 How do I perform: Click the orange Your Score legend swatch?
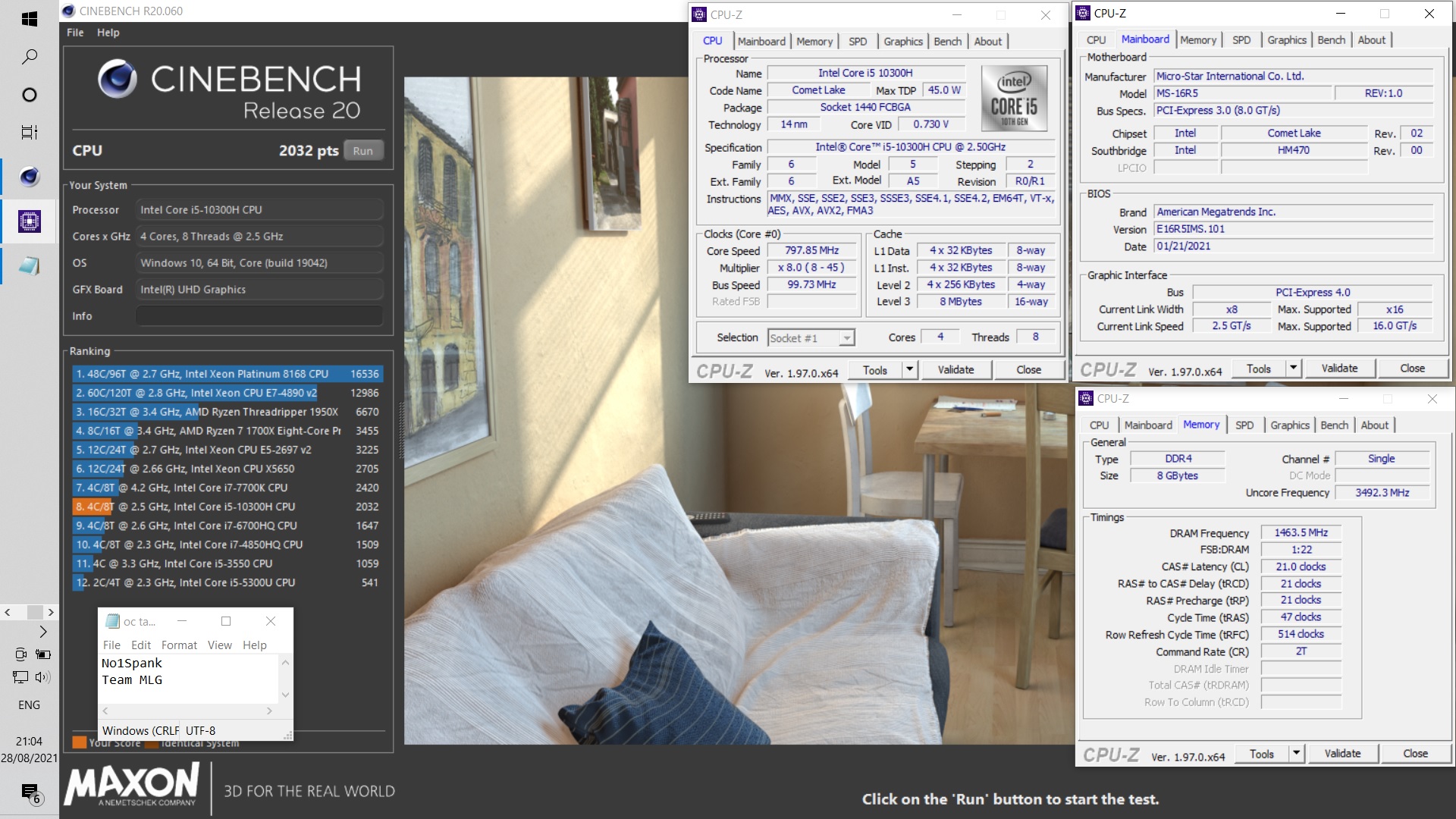click(79, 743)
